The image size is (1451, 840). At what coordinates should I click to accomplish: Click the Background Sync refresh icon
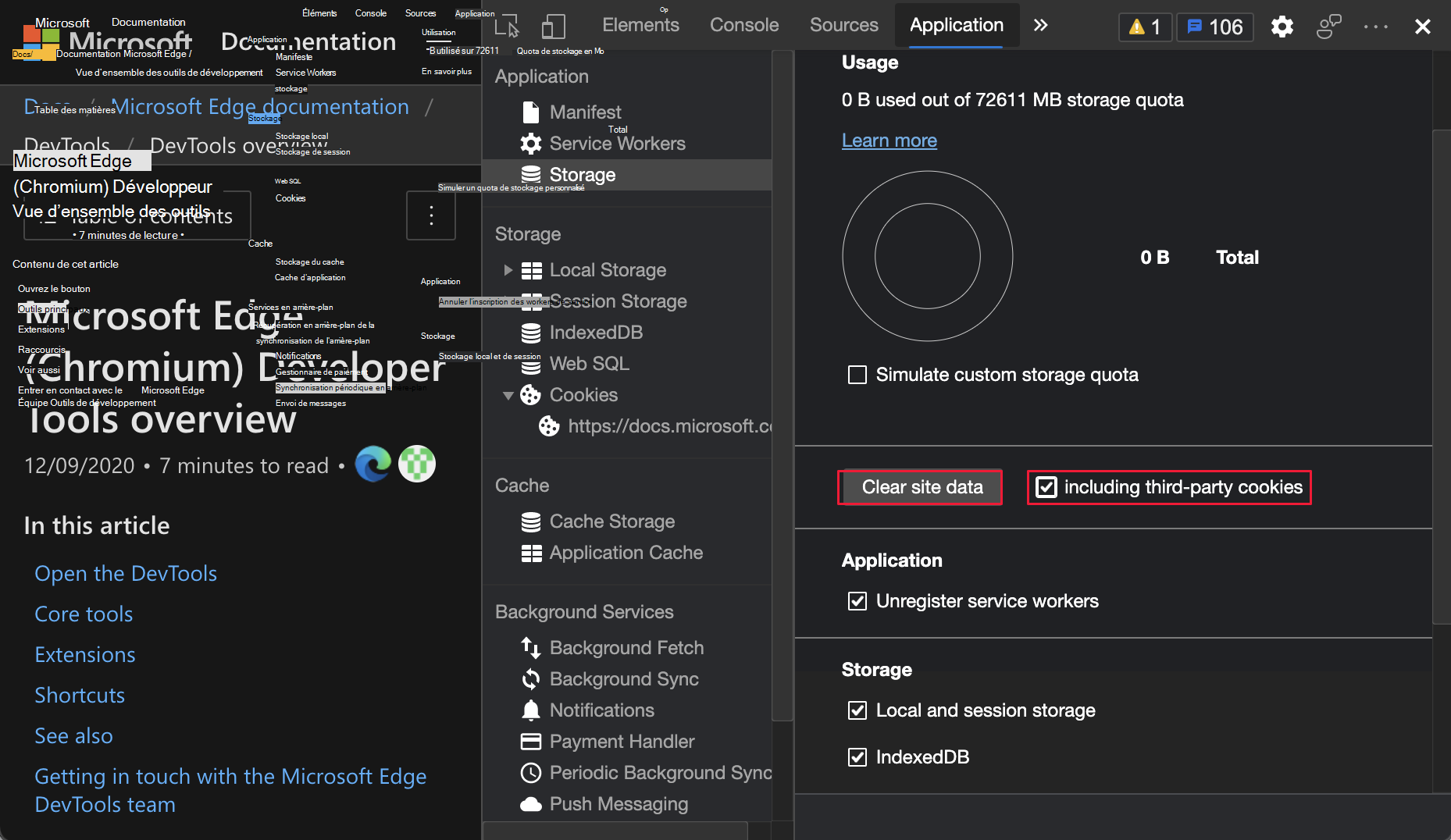(x=531, y=679)
